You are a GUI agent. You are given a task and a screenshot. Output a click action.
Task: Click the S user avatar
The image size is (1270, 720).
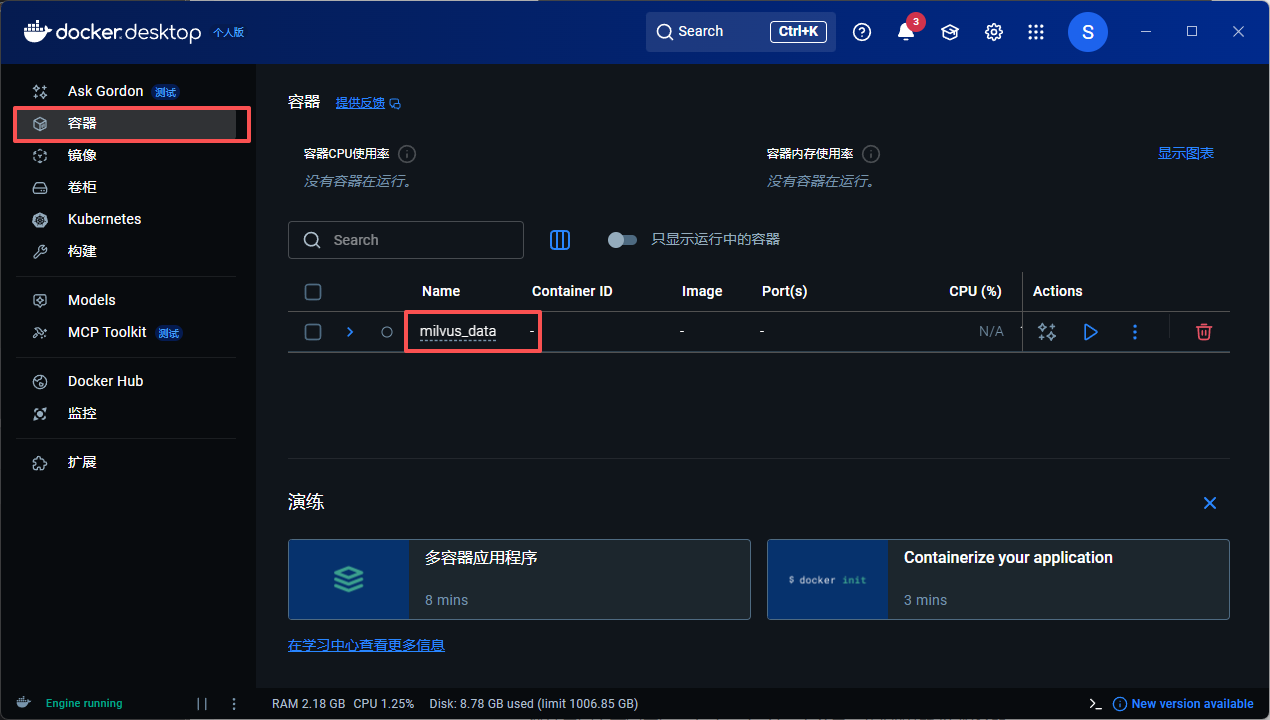[1088, 32]
